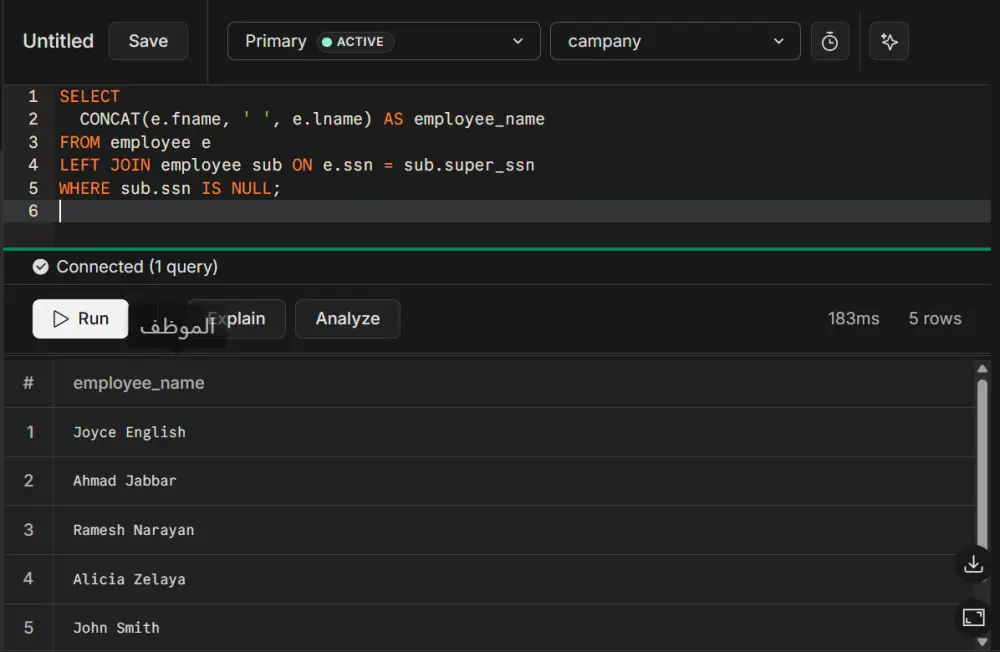Save the current query

[148, 41]
